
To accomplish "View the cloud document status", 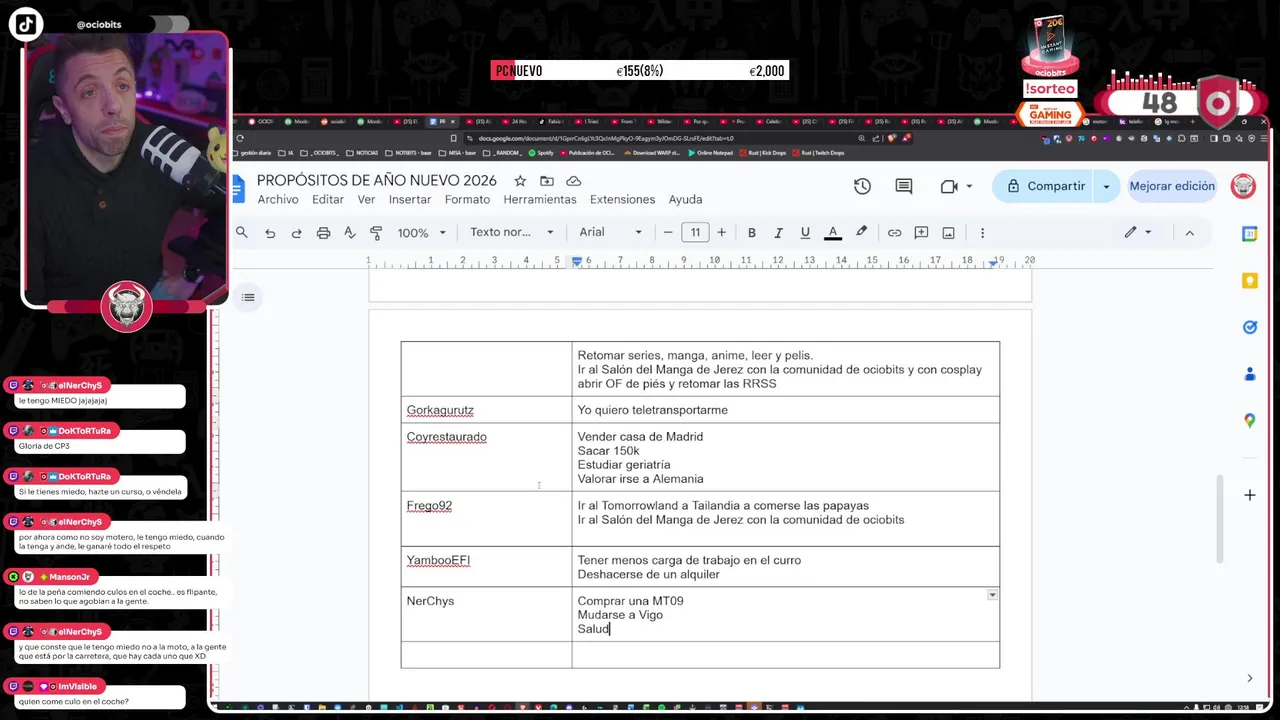I will 574,181.
